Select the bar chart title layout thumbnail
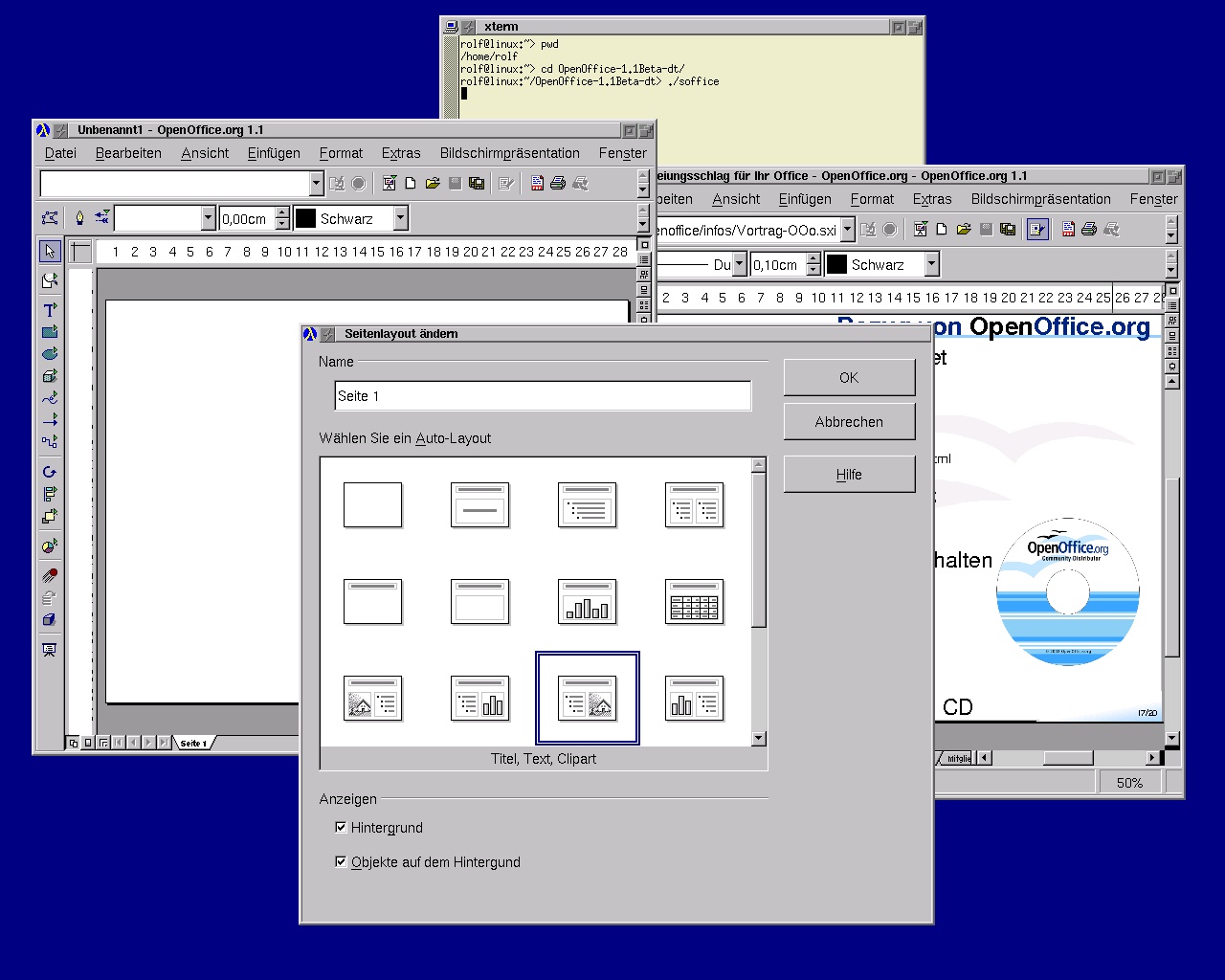Screen dimensions: 1225x980 [587, 602]
